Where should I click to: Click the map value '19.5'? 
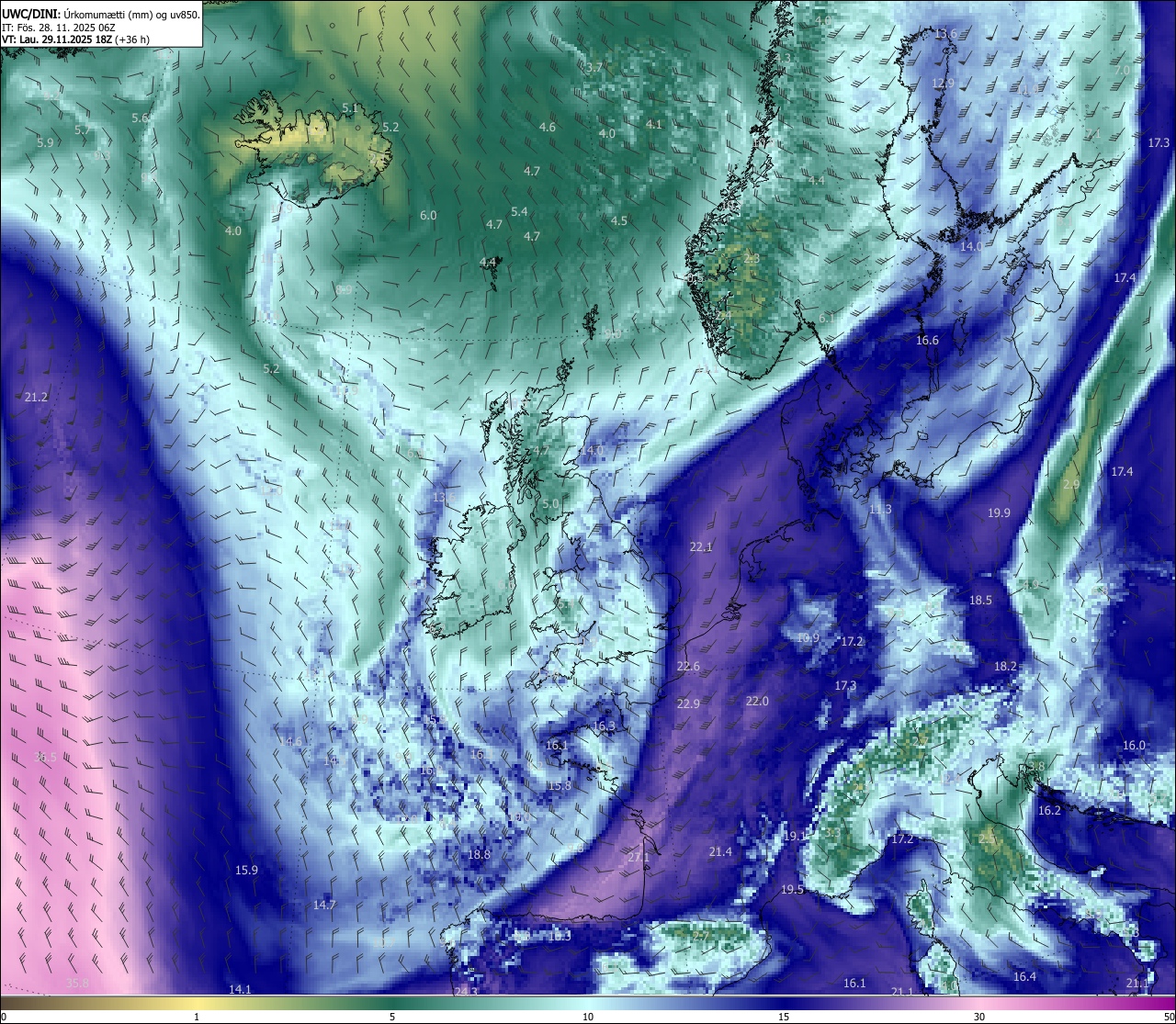[792, 890]
